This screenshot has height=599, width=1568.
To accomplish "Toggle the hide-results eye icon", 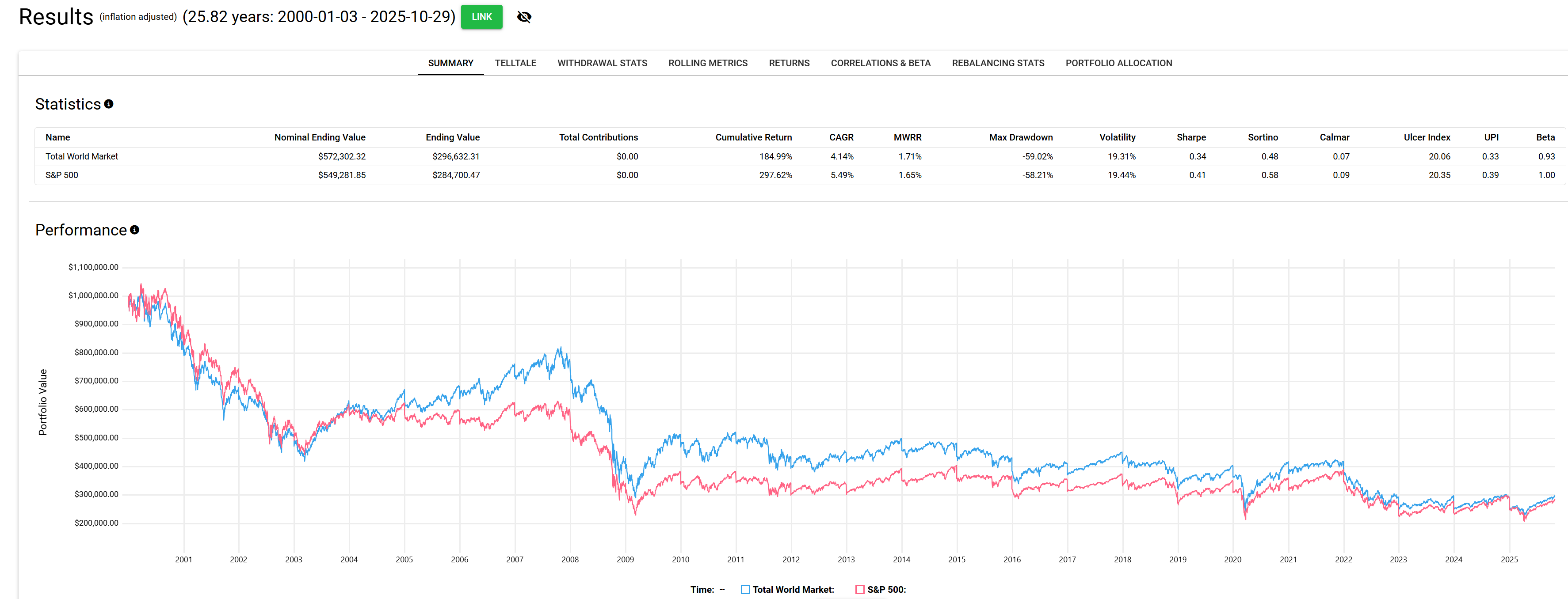I will (x=523, y=17).
